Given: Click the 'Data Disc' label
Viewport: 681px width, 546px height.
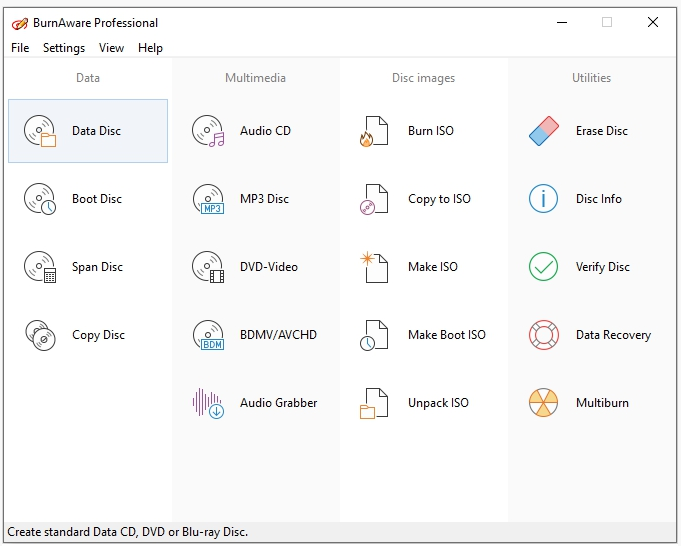Looking at the screenshot, I should coord(96,131).
